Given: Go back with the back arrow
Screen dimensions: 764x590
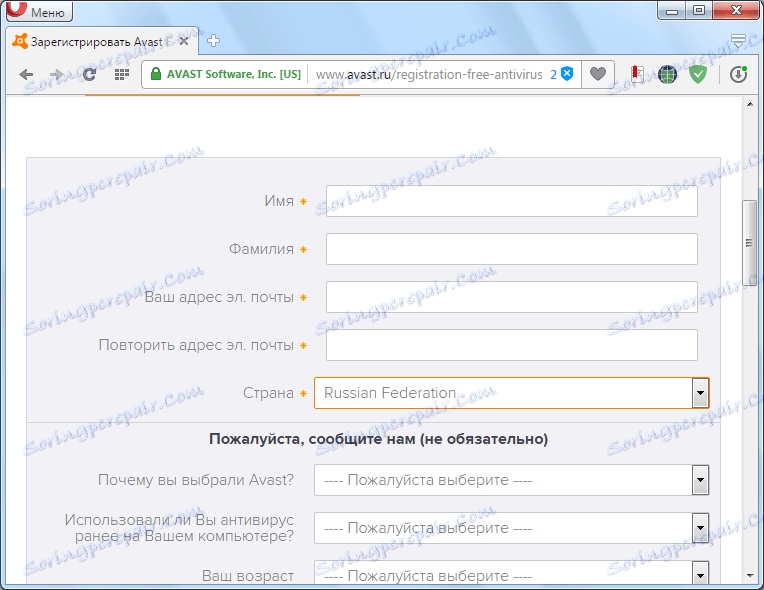Looking at the screenshot, I should 26,75.
